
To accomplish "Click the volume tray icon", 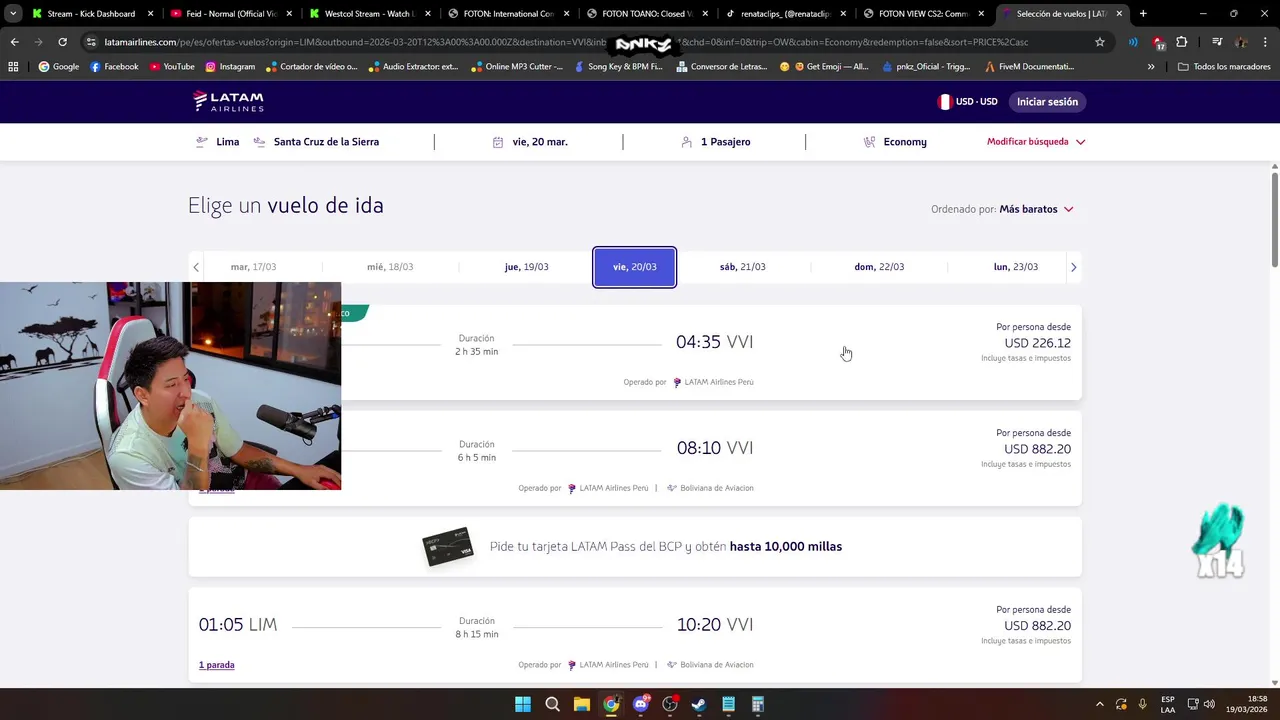I will tap(1209, 704).
